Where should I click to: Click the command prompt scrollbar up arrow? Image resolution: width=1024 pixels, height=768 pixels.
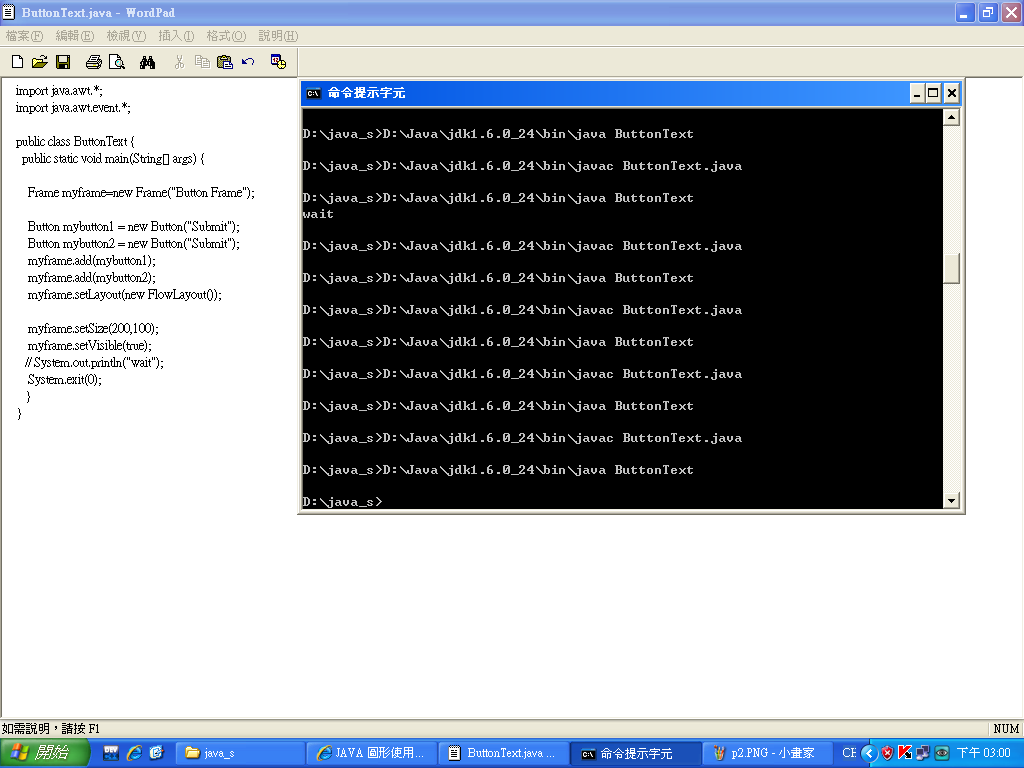click(x=952, y=118)
